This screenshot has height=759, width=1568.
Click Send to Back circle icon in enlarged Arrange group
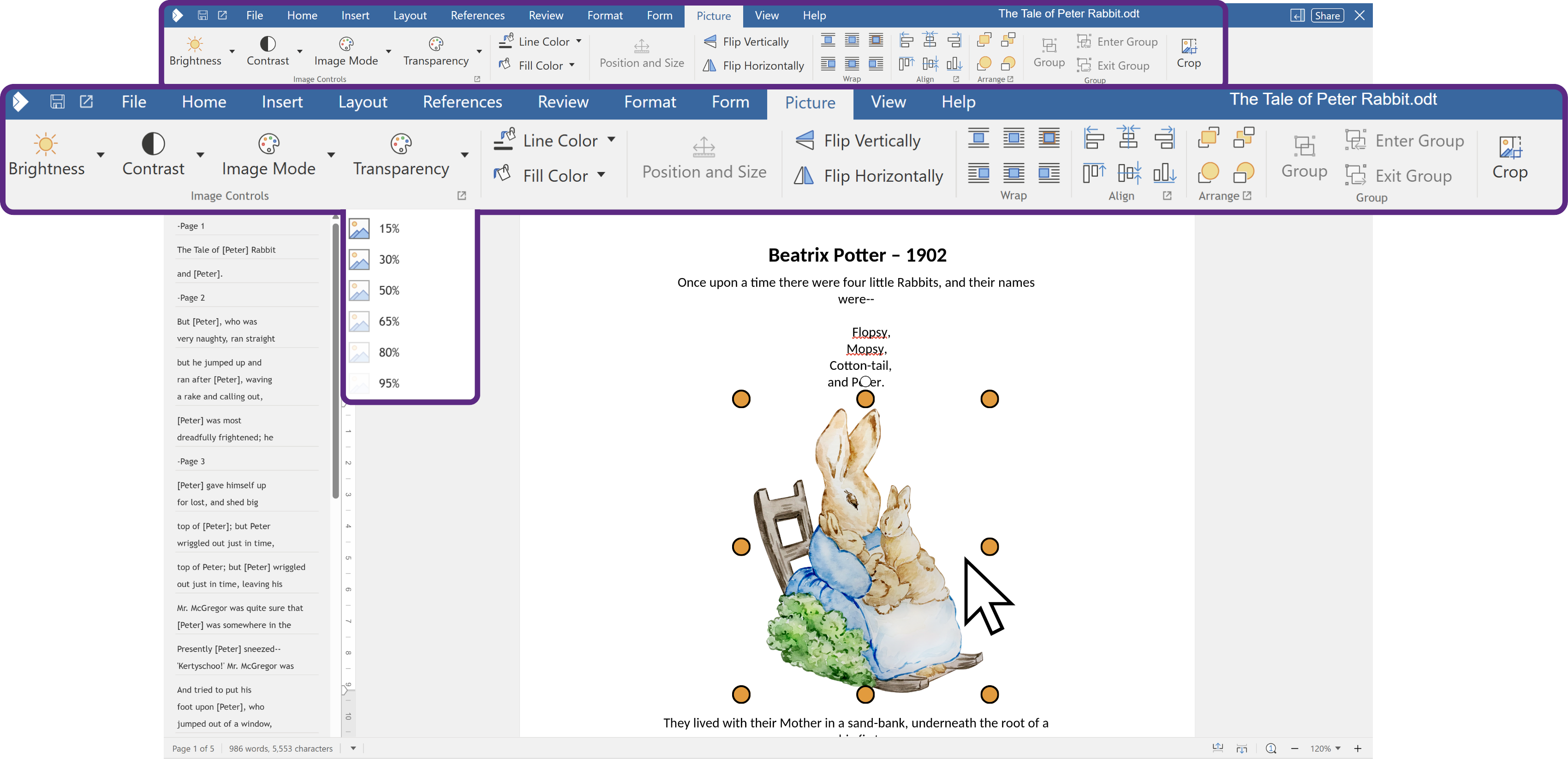click(1208, 173)
